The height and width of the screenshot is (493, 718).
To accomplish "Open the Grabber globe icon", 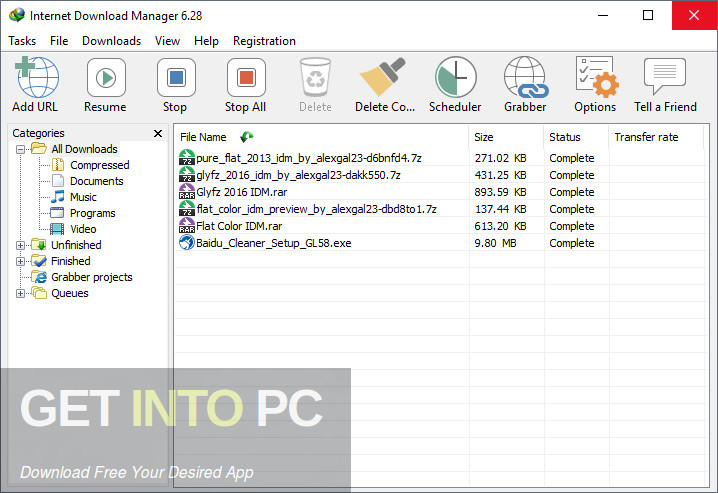I will pyautogui.click(x=526, y=77).
